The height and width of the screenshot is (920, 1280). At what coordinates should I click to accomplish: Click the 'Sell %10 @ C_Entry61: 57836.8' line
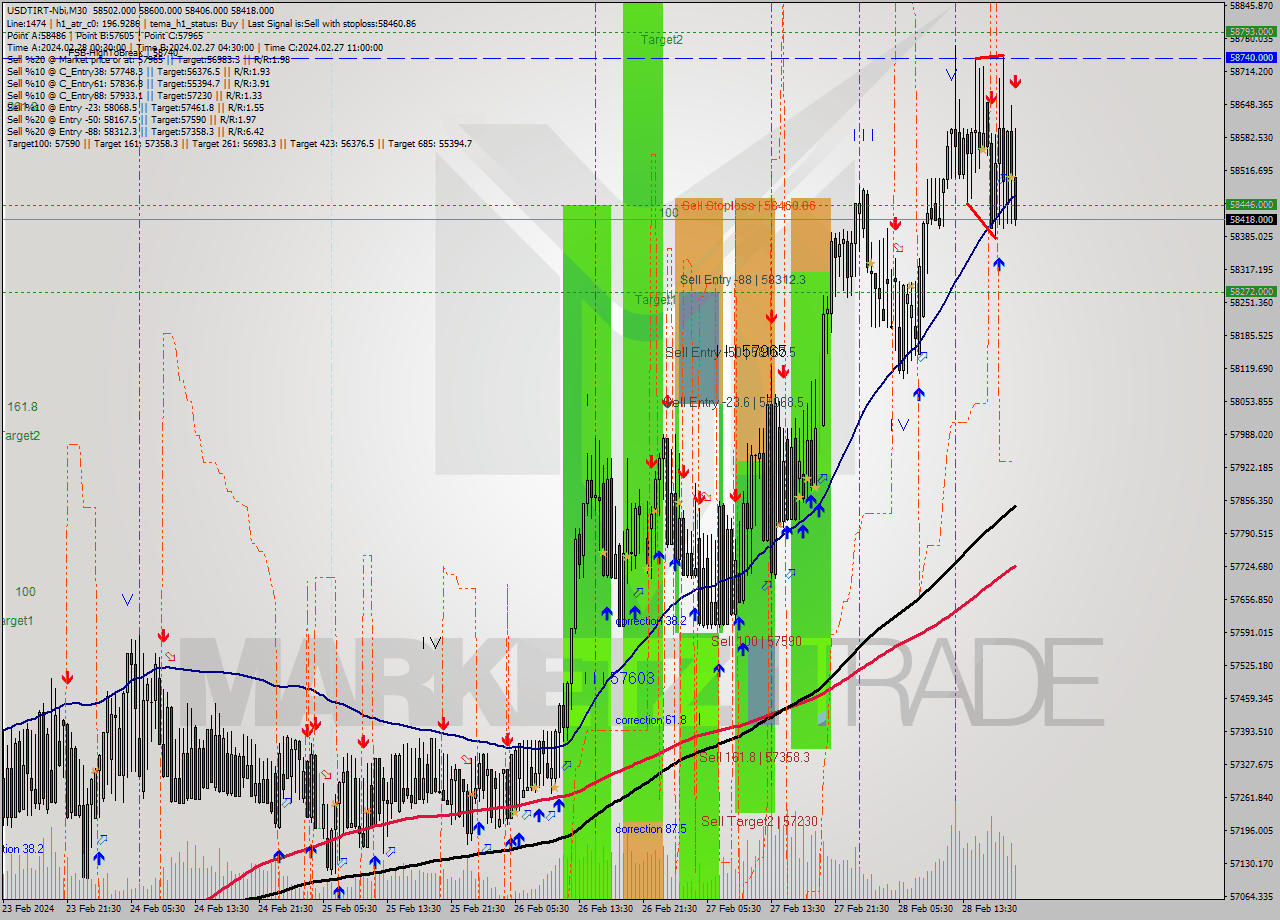point(138,83)
